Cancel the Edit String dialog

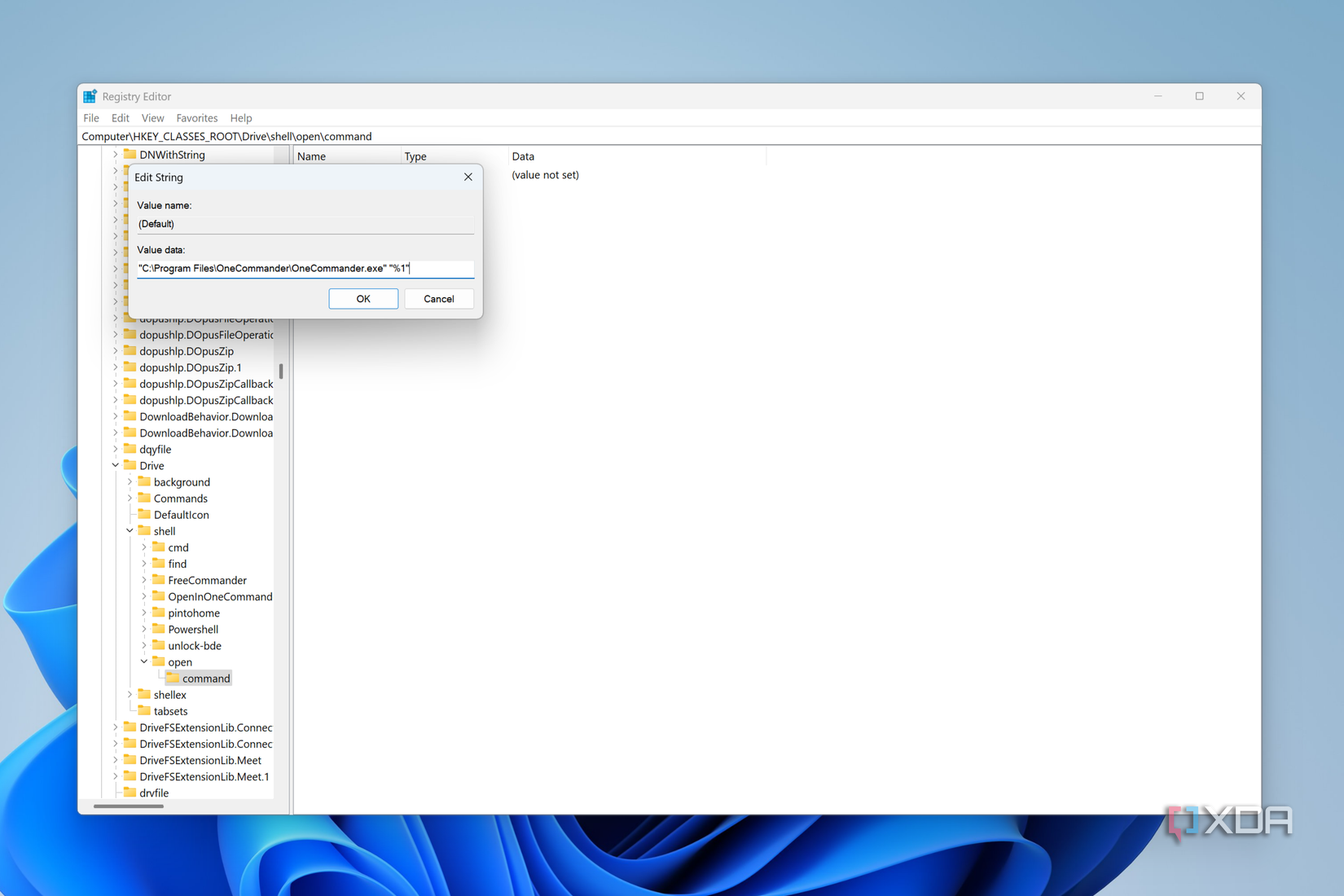439,298
